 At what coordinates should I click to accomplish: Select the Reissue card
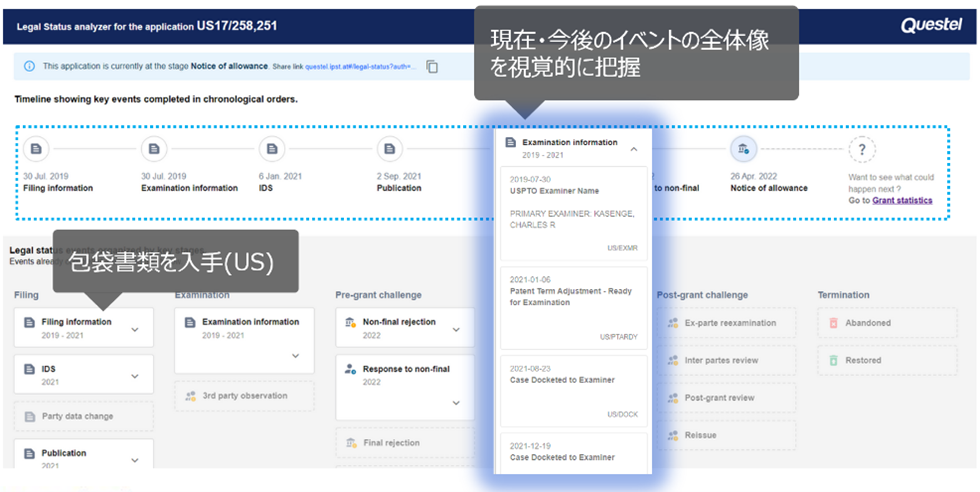point(727,435)
